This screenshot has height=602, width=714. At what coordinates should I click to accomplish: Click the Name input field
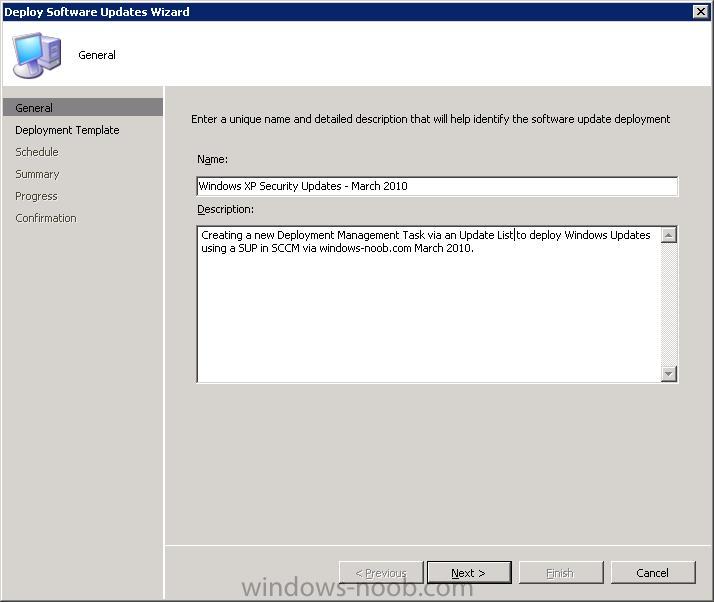click(437, 186)
